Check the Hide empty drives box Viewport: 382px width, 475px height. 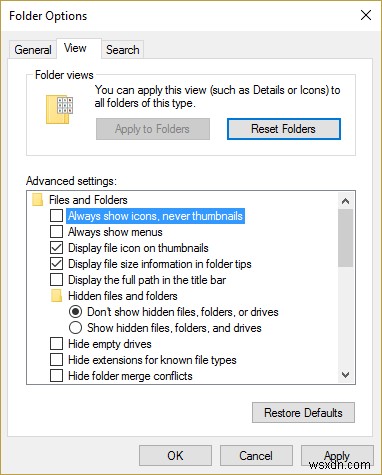[x=56, y=344]
